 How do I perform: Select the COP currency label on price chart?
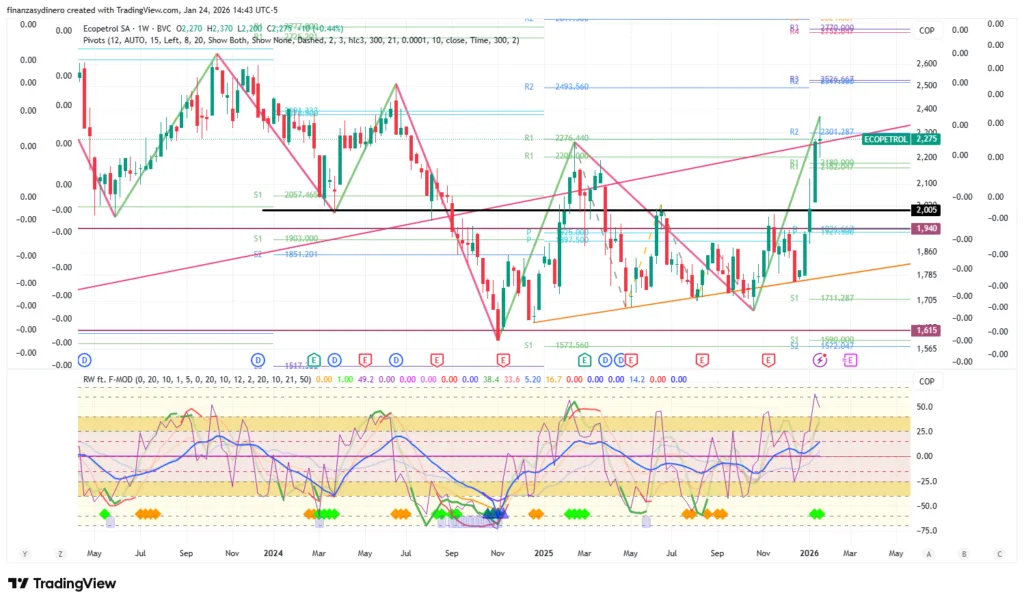pyautogui.click(x=926, y=31)
